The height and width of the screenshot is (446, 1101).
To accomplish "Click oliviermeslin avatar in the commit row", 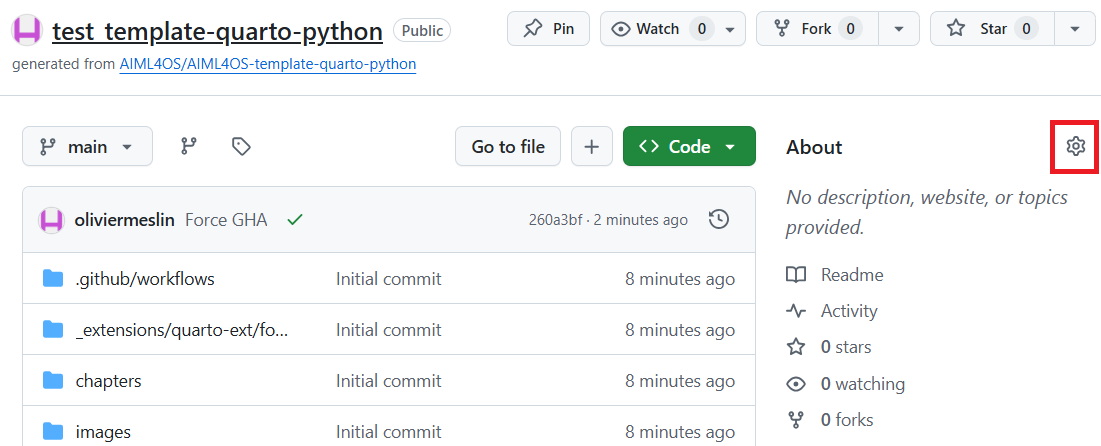I will pyautogui.click(x=52, y=220).
